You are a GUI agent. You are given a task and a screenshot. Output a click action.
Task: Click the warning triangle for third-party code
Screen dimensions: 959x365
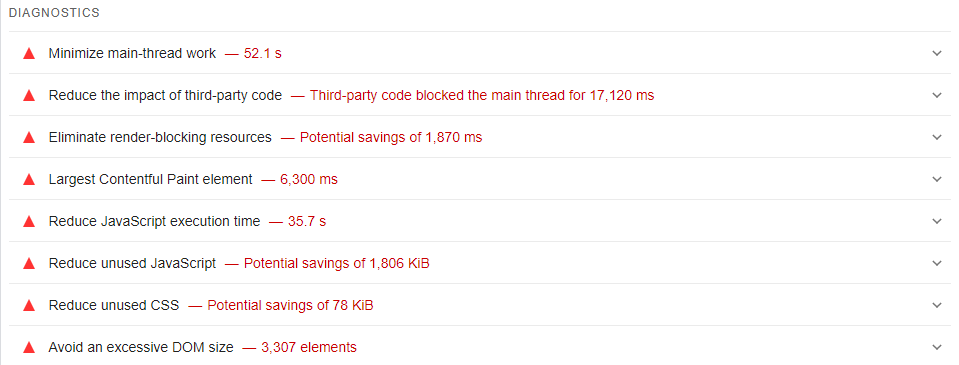[29, 95]
